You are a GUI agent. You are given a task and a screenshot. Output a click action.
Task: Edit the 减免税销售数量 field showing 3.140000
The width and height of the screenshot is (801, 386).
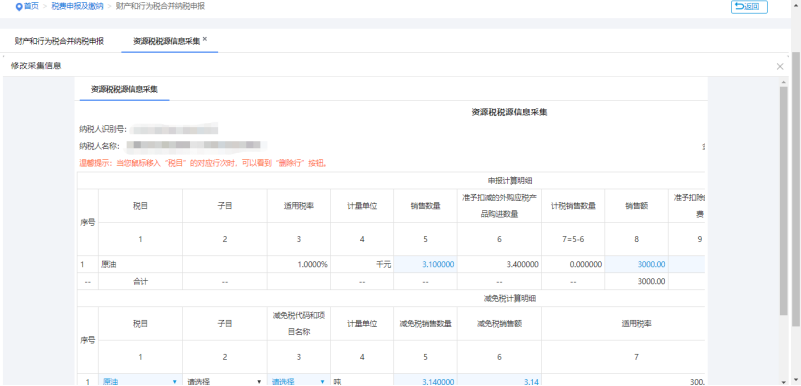point(425,381)
